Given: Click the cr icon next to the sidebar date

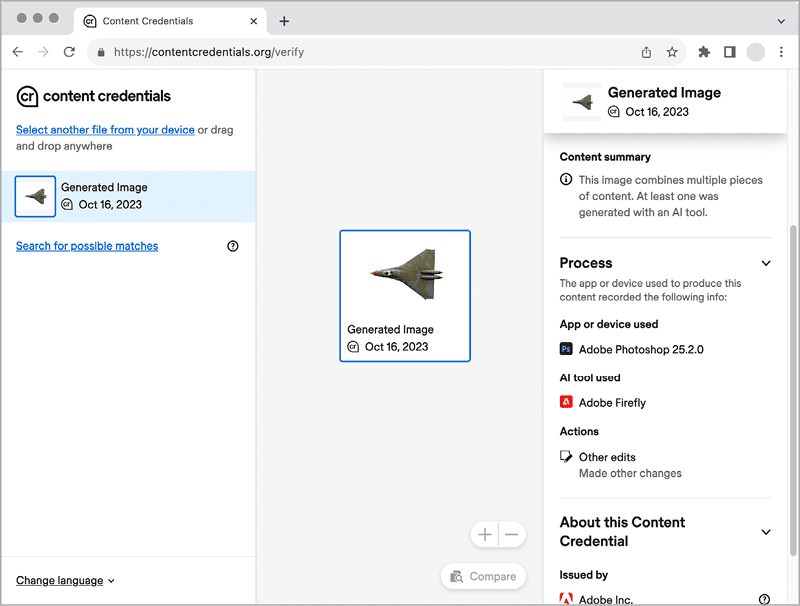Looking at the screenshot, I should point(67,205).
